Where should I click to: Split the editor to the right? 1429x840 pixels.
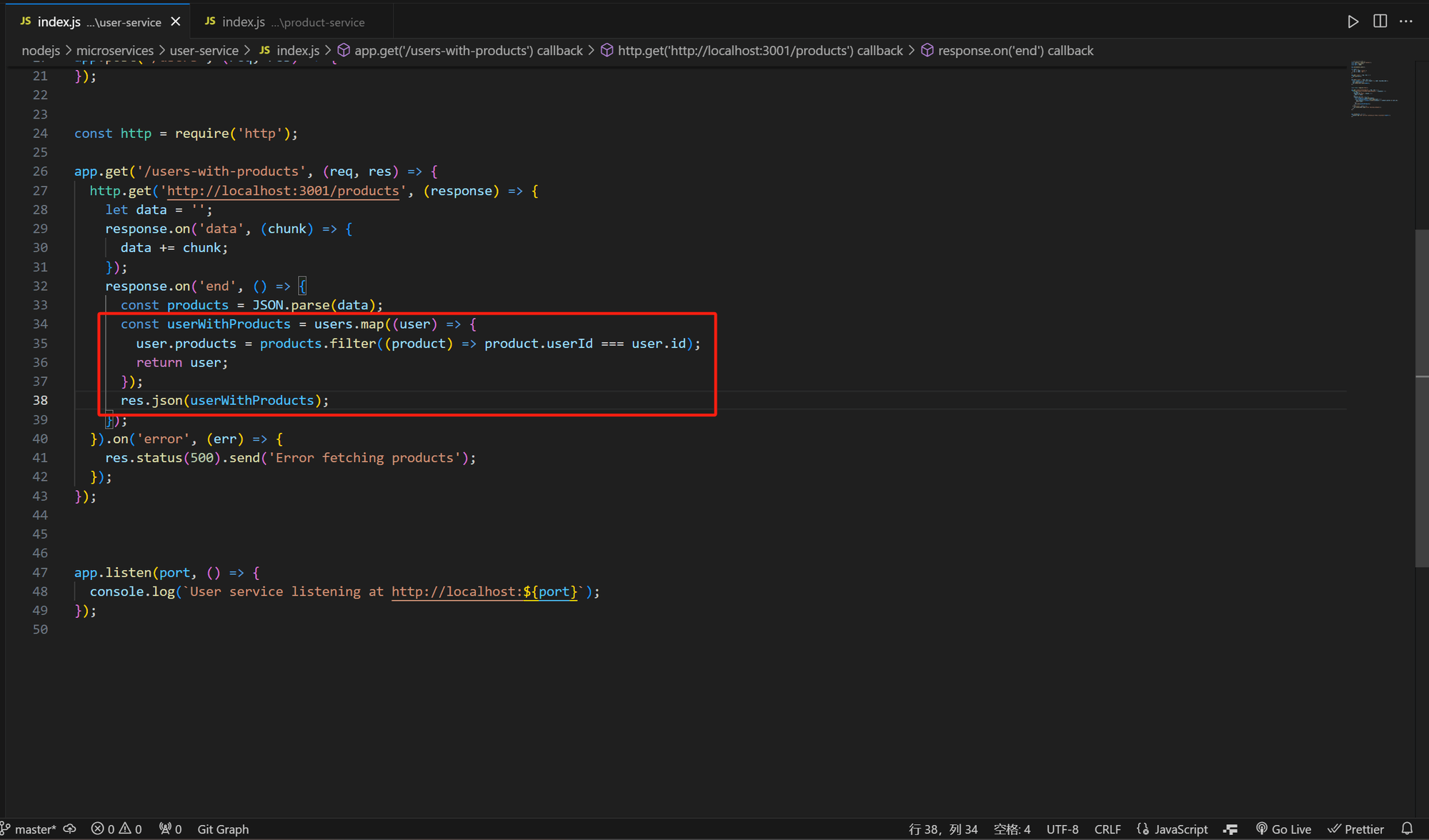pos(1380,21)
